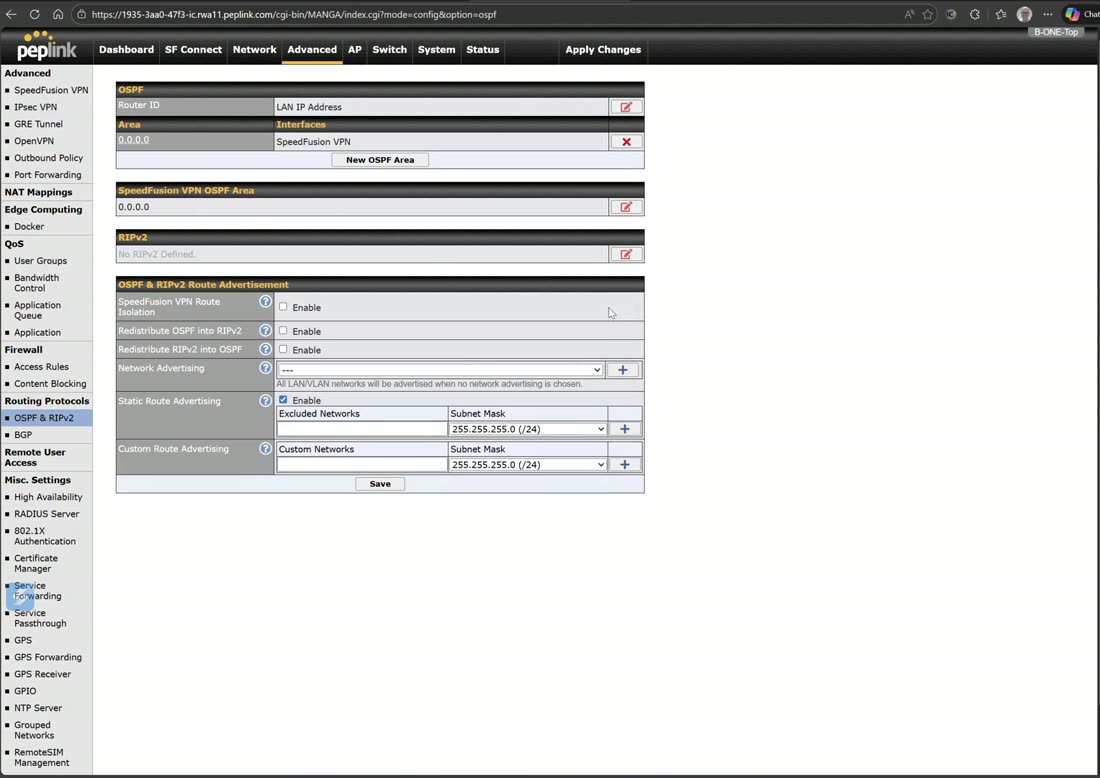Image resolution: width=1100 pixels, height=778 pixels.
Task: Edit the OSPF Router ID
Action: (626, 107)
